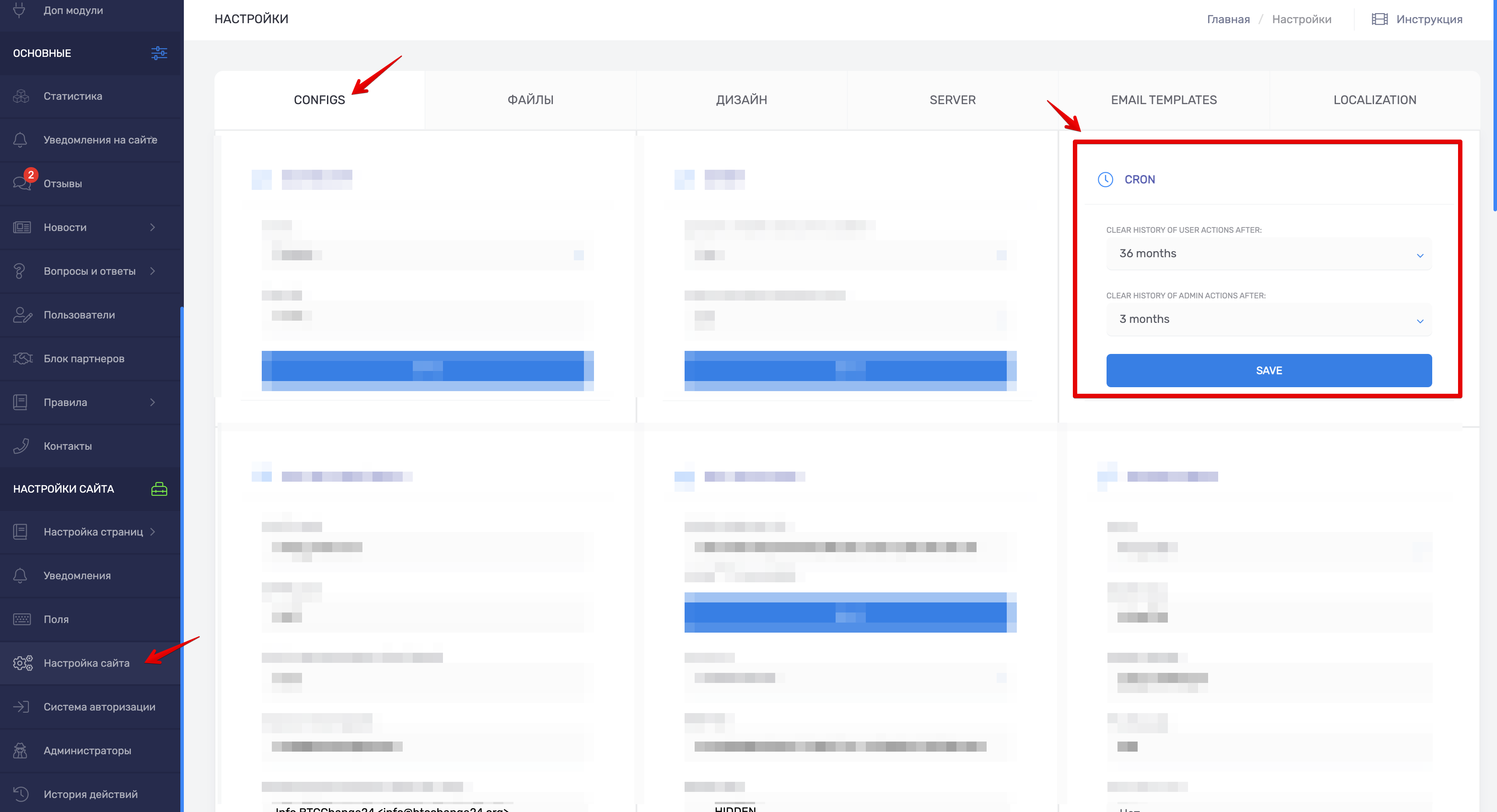The image size is (1497, 812).
Task: Expand the Настройка страниц submenu
Action: (152, 532)
